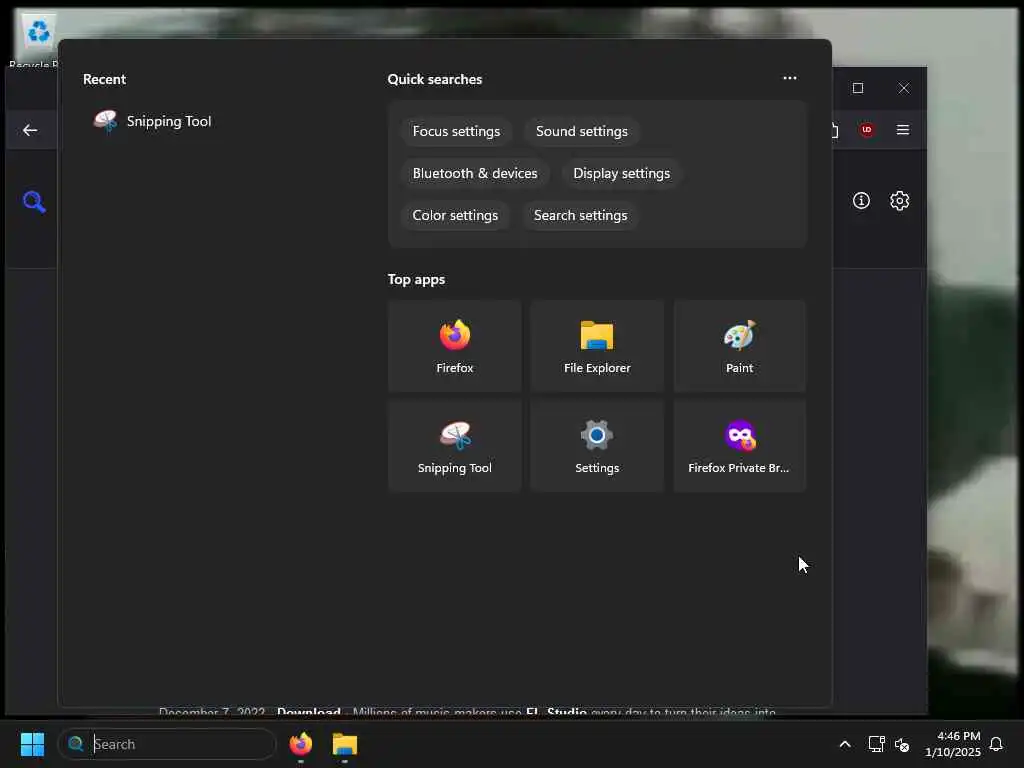Viewport: 1024px width, 768px height.
Task: Close the Firefox window
Action: tap(903, 88)
